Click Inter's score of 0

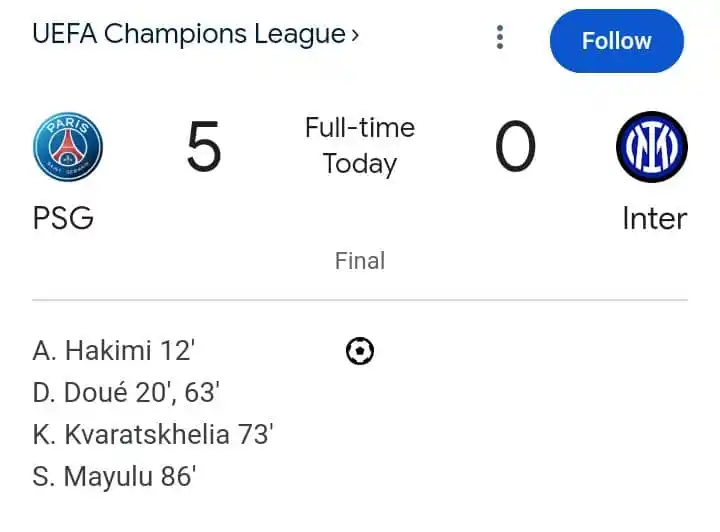(515, 146)
